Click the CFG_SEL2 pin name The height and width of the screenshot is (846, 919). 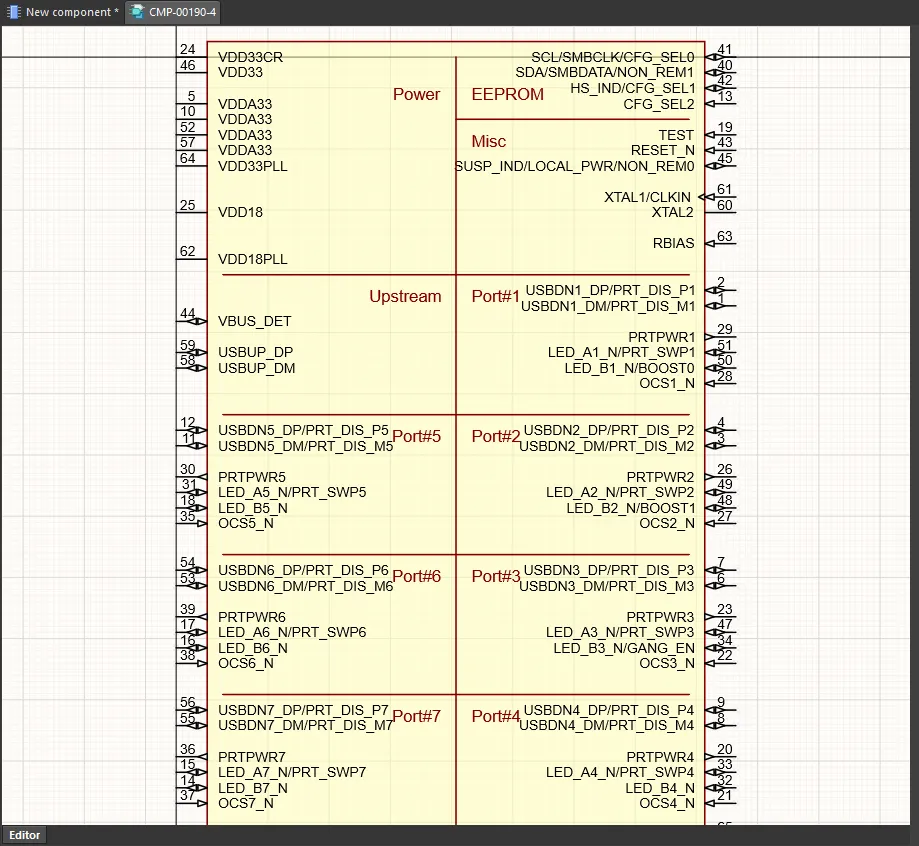pos(659,104)
